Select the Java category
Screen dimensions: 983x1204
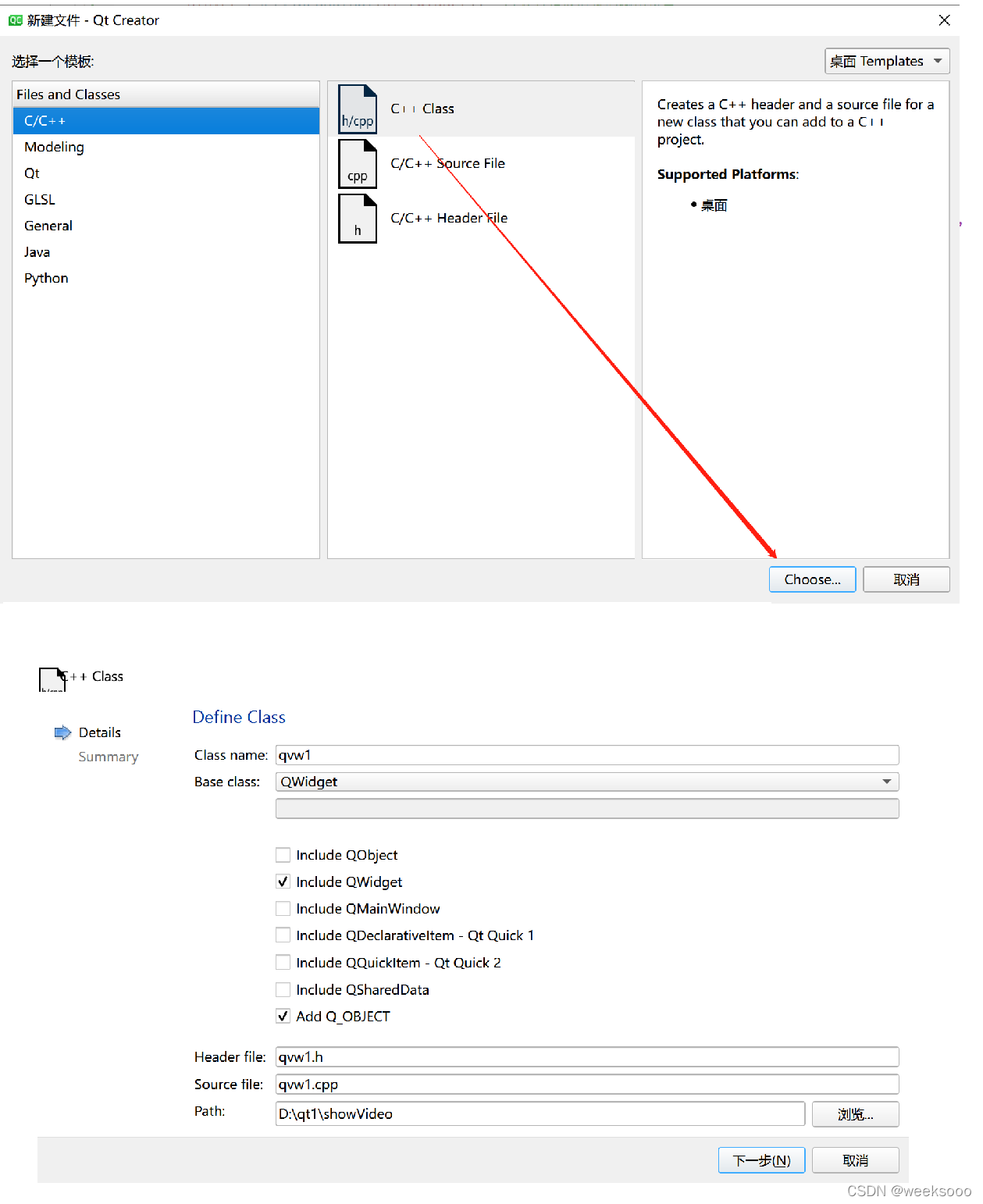(x=166, y=252)
